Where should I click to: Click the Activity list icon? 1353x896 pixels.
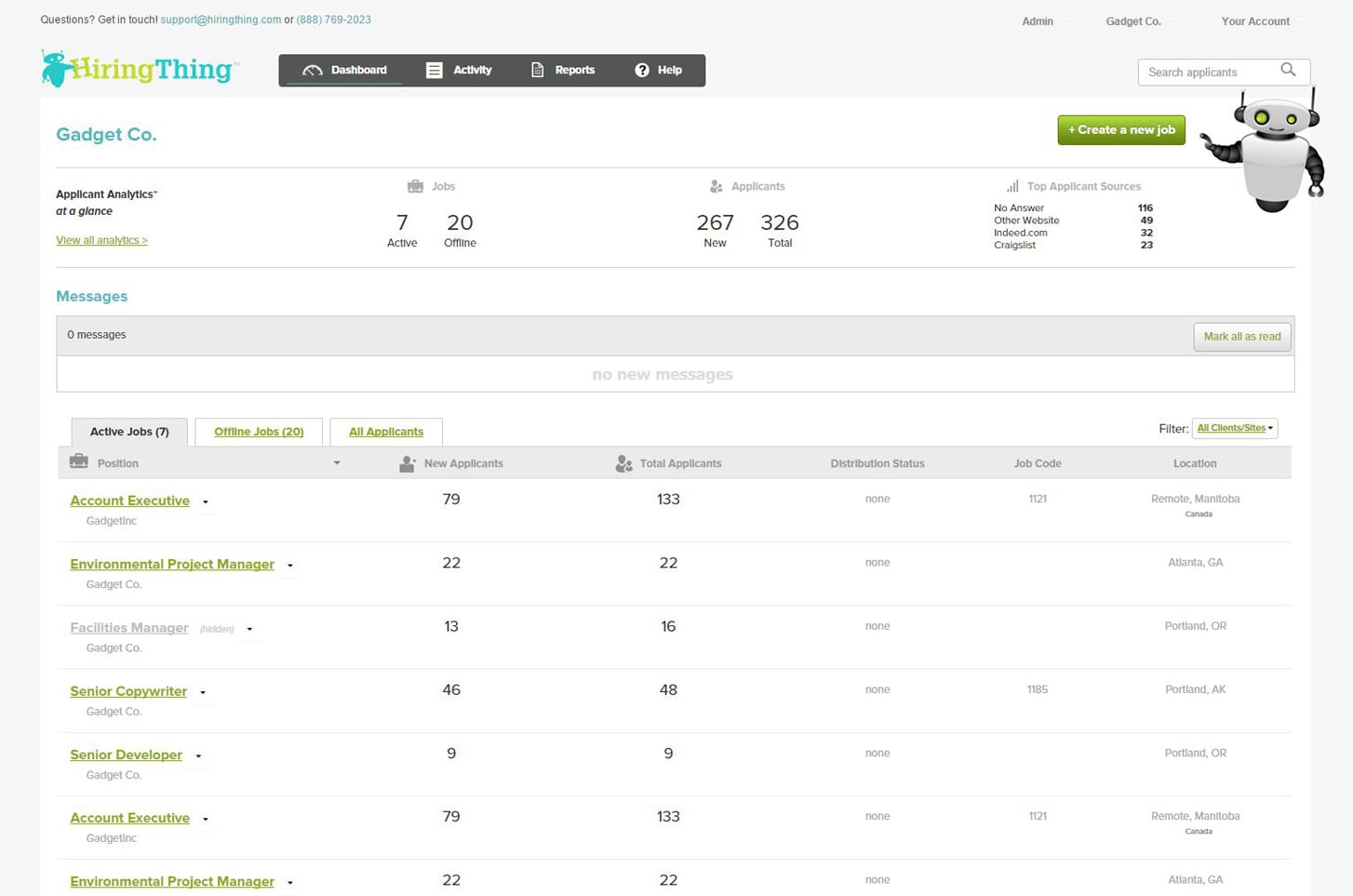pos(434,70)
